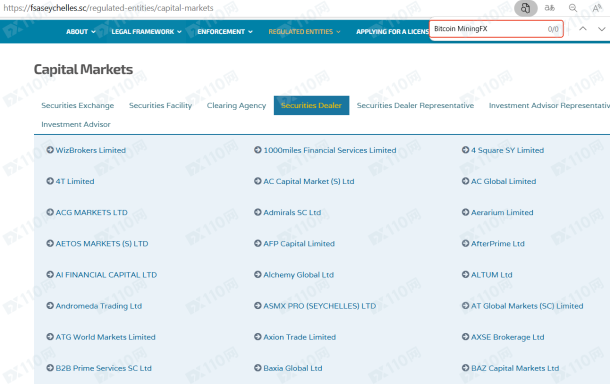
Task: Go to next find result arrow
Action: pyautogui.click(x=601, y=29)
